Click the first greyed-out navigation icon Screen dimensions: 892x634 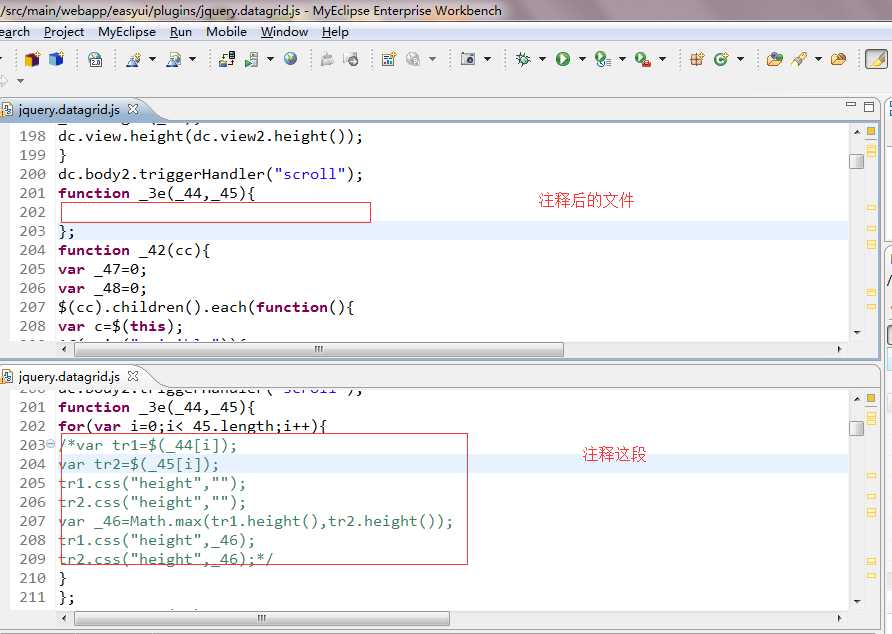click(x=327, y=59)
